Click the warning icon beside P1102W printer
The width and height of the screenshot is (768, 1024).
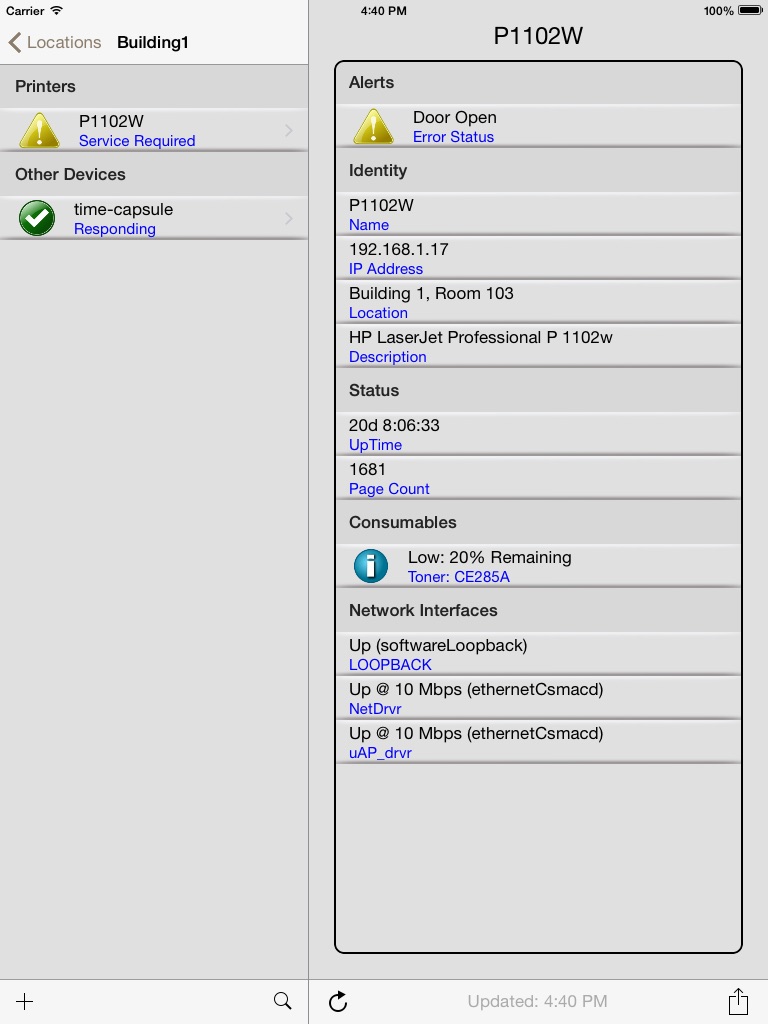tap(40, 129)
